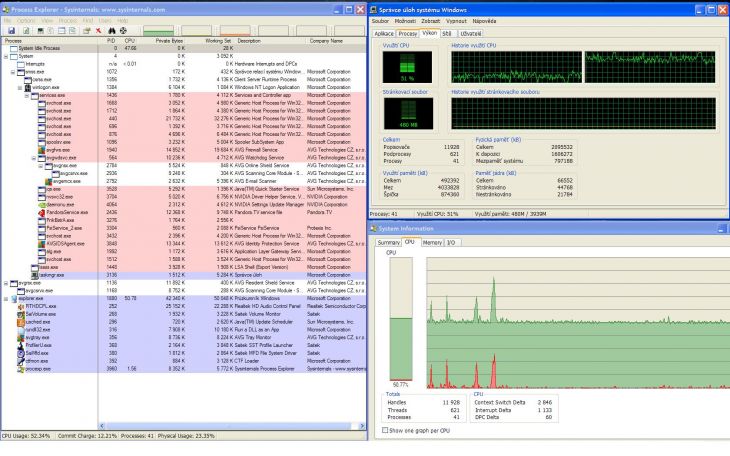Screen dimensions: 730x456
Task: Click the taskmgr.exe icon in process list
Action: [x=35, y=275]
